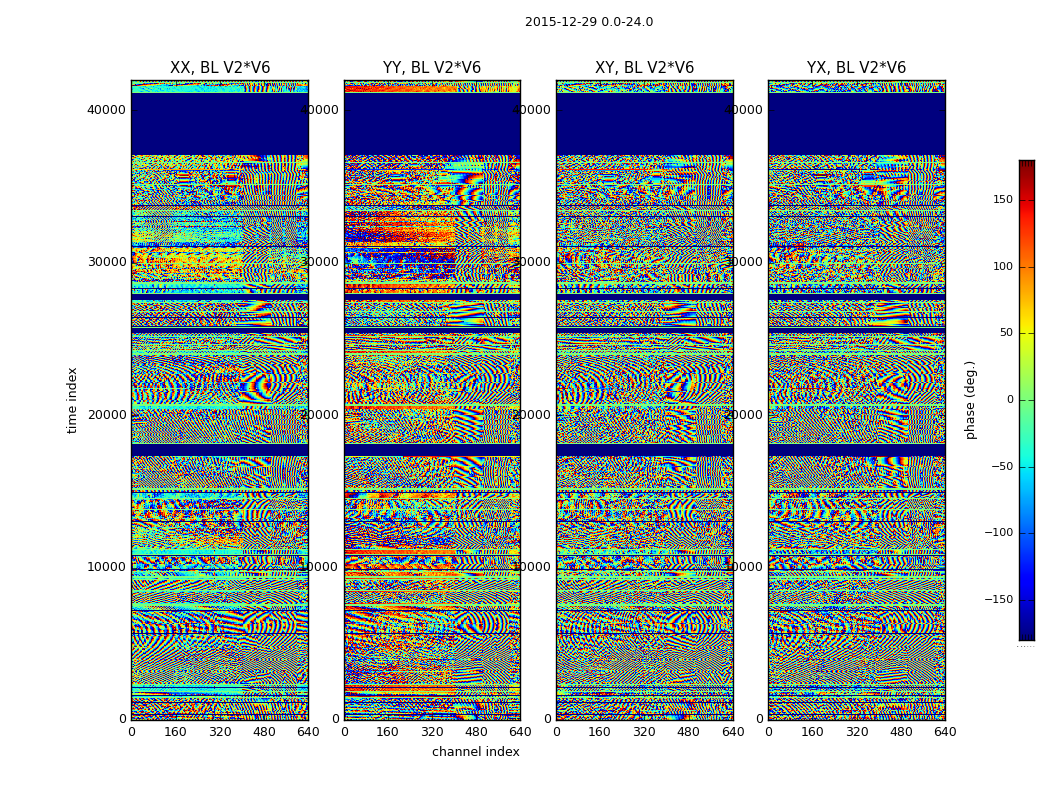Click the 'channel index' x-axis label

click(475, 752)
